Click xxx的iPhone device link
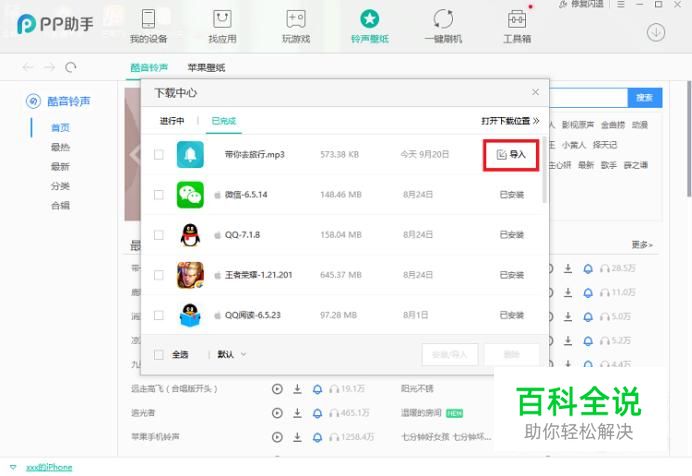This screenshot has width=692, height=476. (x=49, y=467)
